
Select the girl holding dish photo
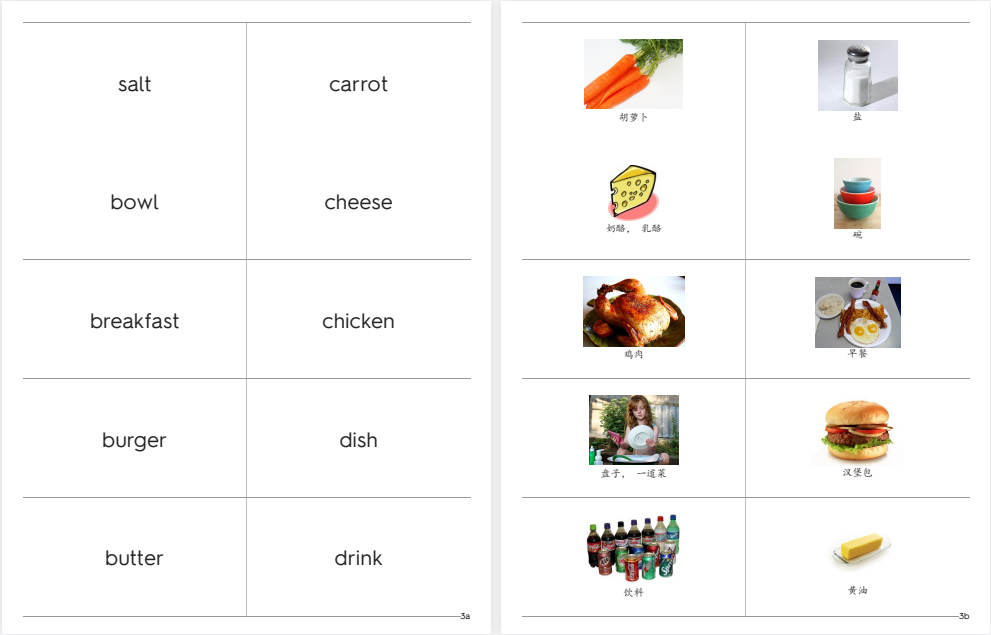(x=634, y=430)
